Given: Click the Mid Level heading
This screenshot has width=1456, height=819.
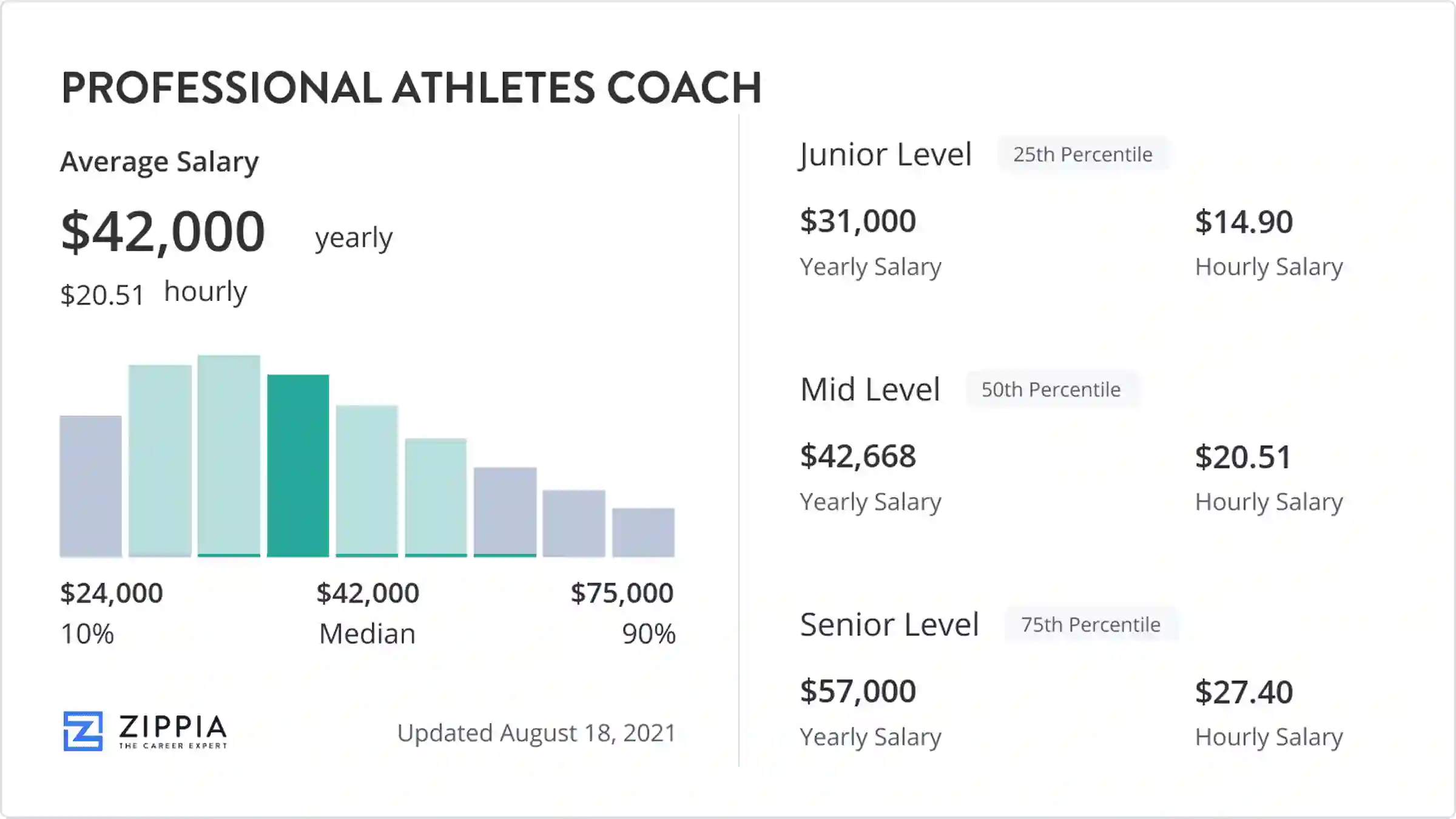Looking at the screenshot, I should point(870,389).
